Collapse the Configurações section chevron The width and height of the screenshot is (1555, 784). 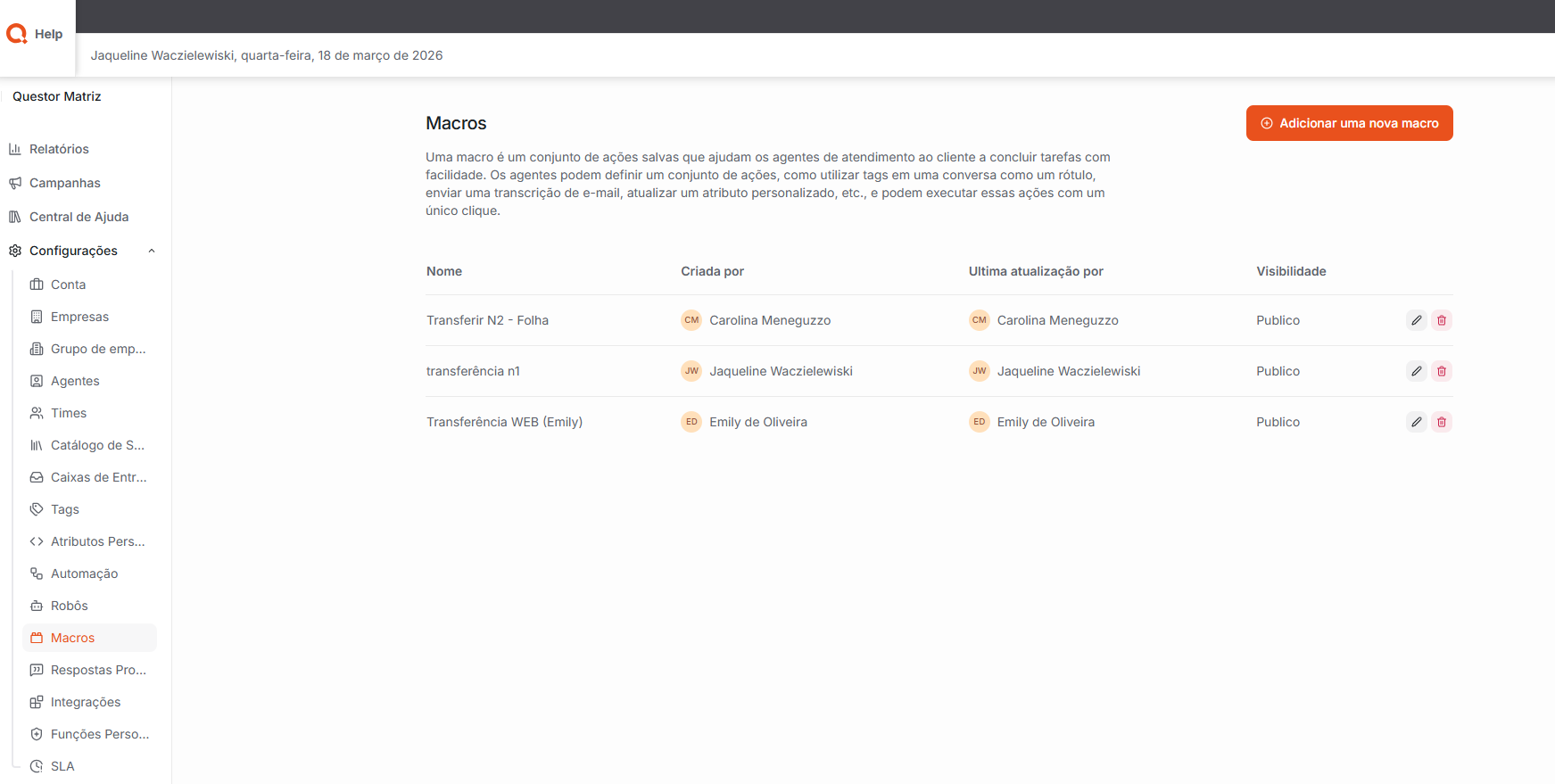152,251
